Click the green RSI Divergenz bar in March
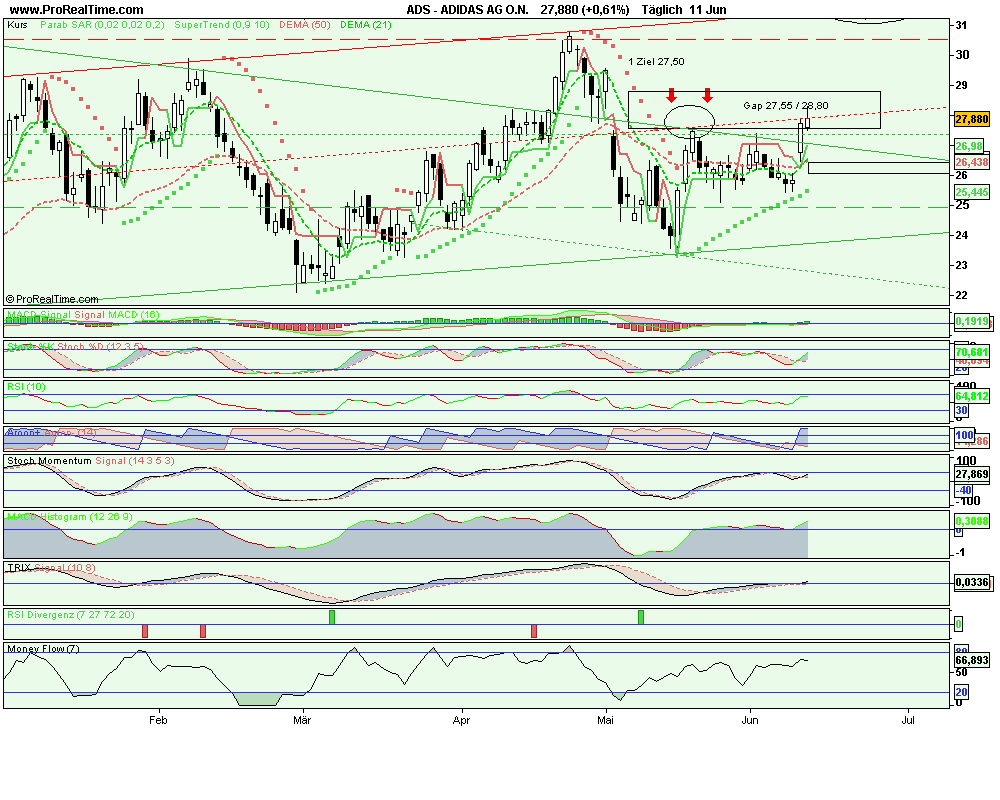 pyautogui.click(x=332, y=616)
